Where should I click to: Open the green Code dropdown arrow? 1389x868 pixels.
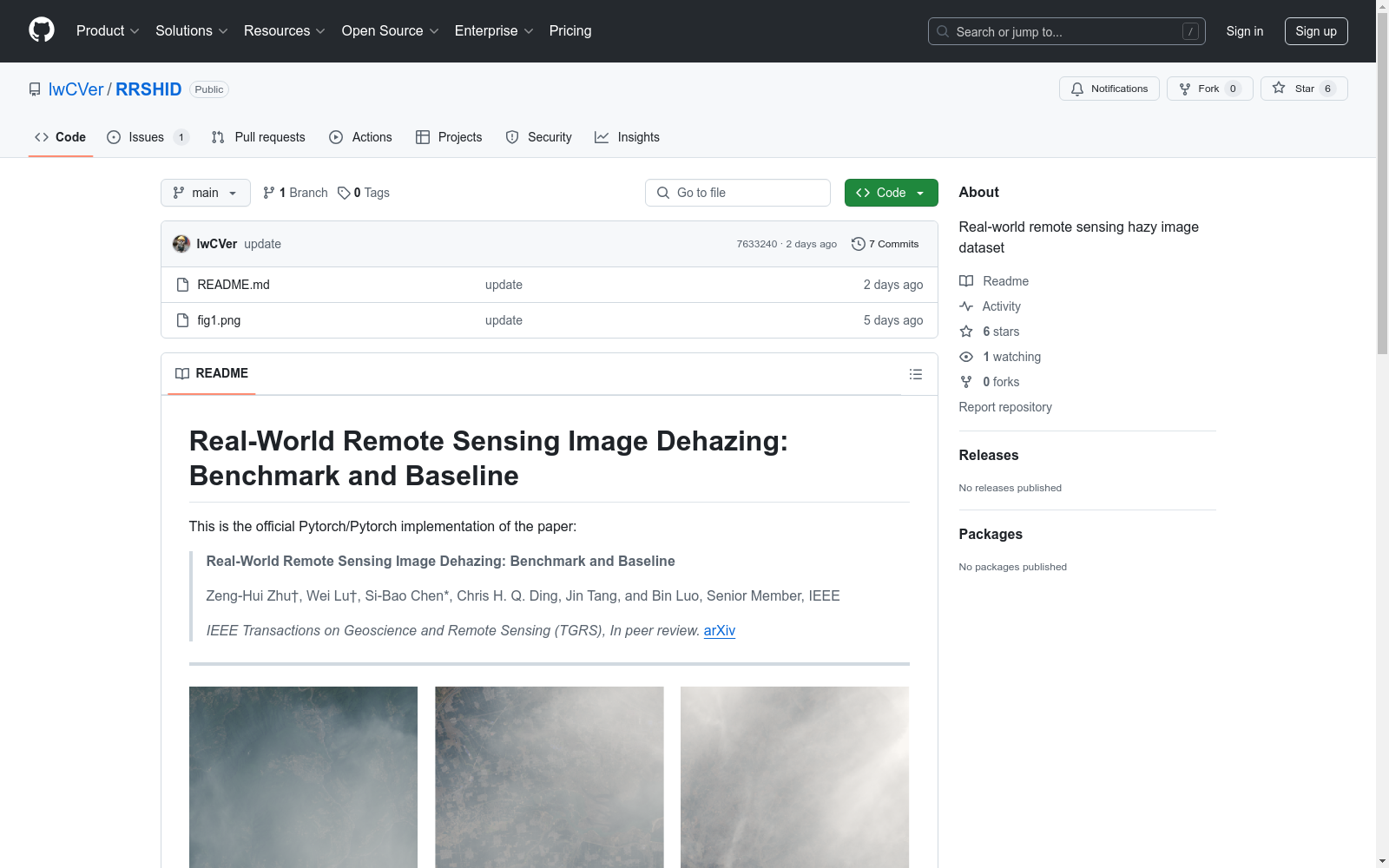[x=920, y=193]
